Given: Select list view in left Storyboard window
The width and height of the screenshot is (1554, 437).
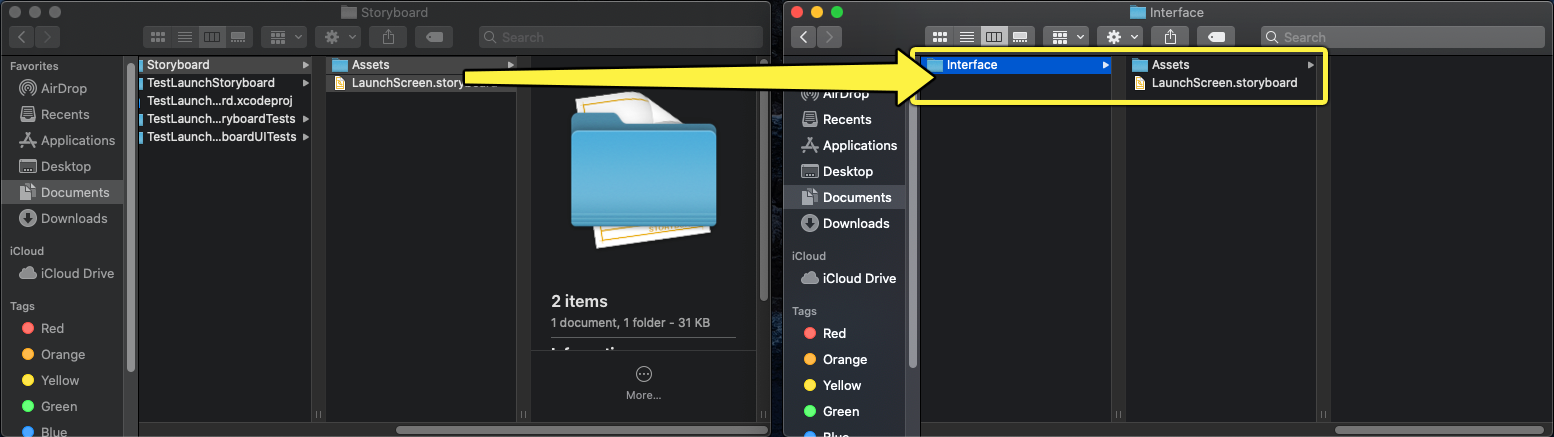Looking at the screenshot, I should [x=184, y=37].
